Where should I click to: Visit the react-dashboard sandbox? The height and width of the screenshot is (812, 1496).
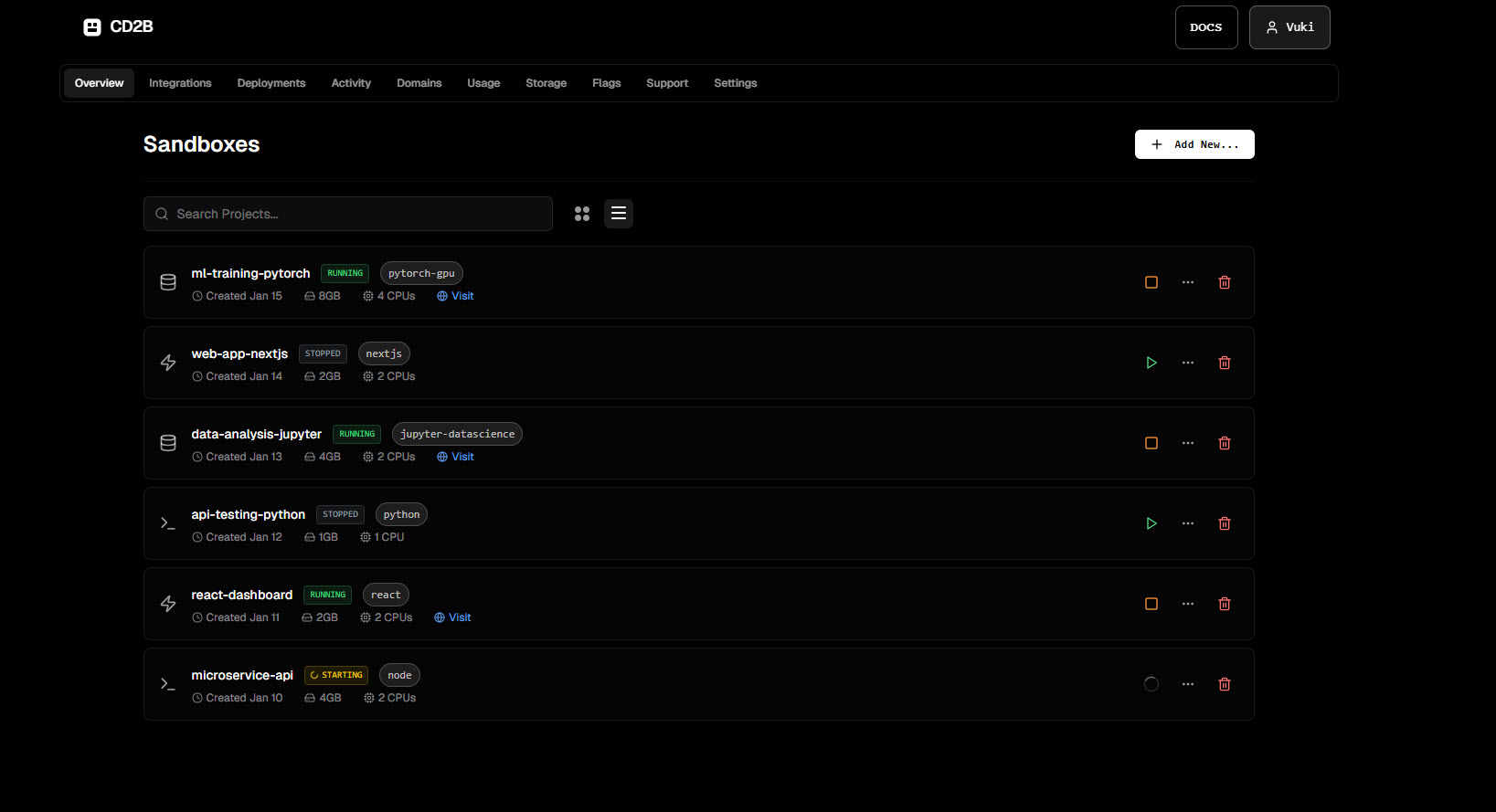(452, 617)
